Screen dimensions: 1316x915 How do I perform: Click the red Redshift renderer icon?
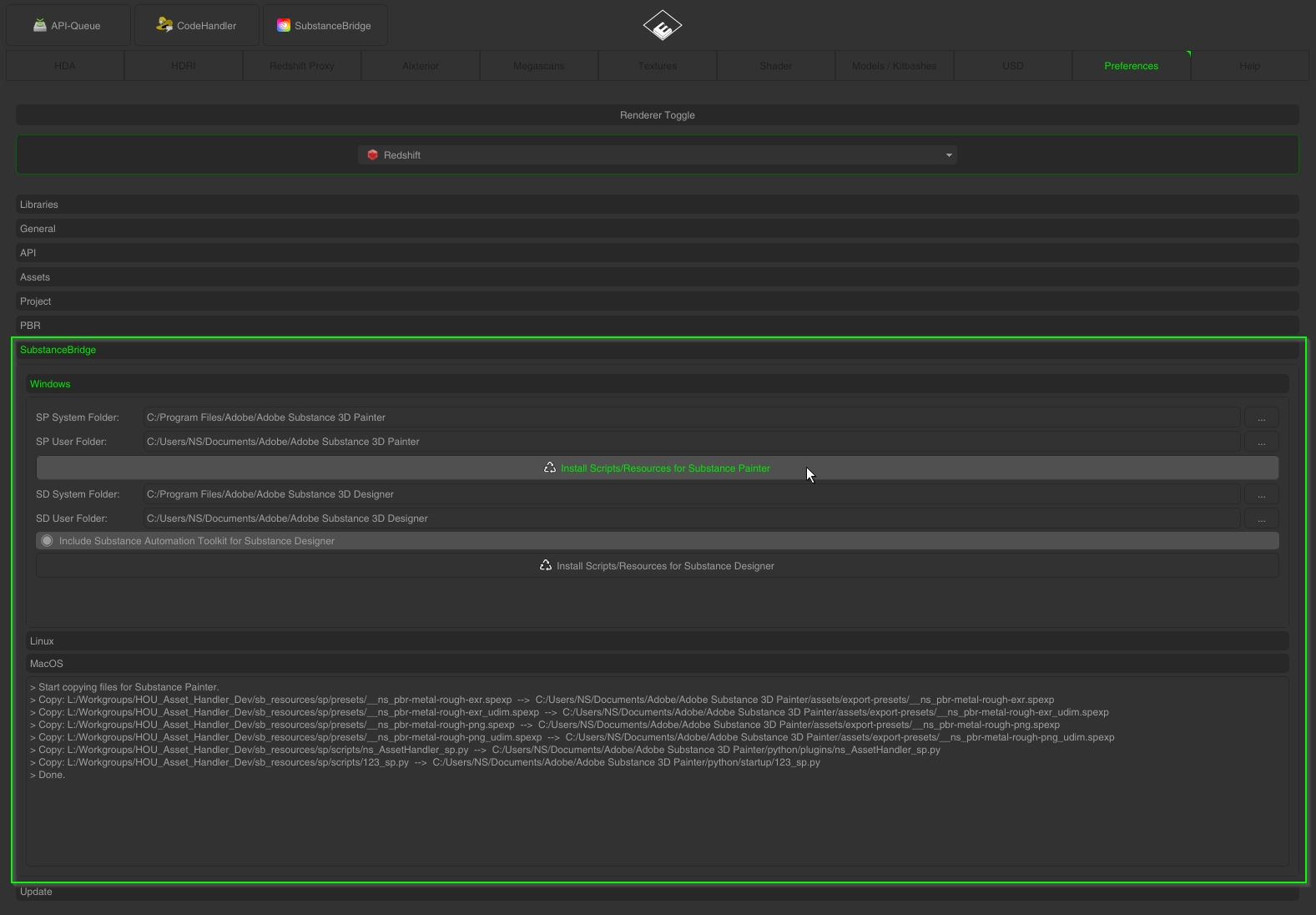373,155
